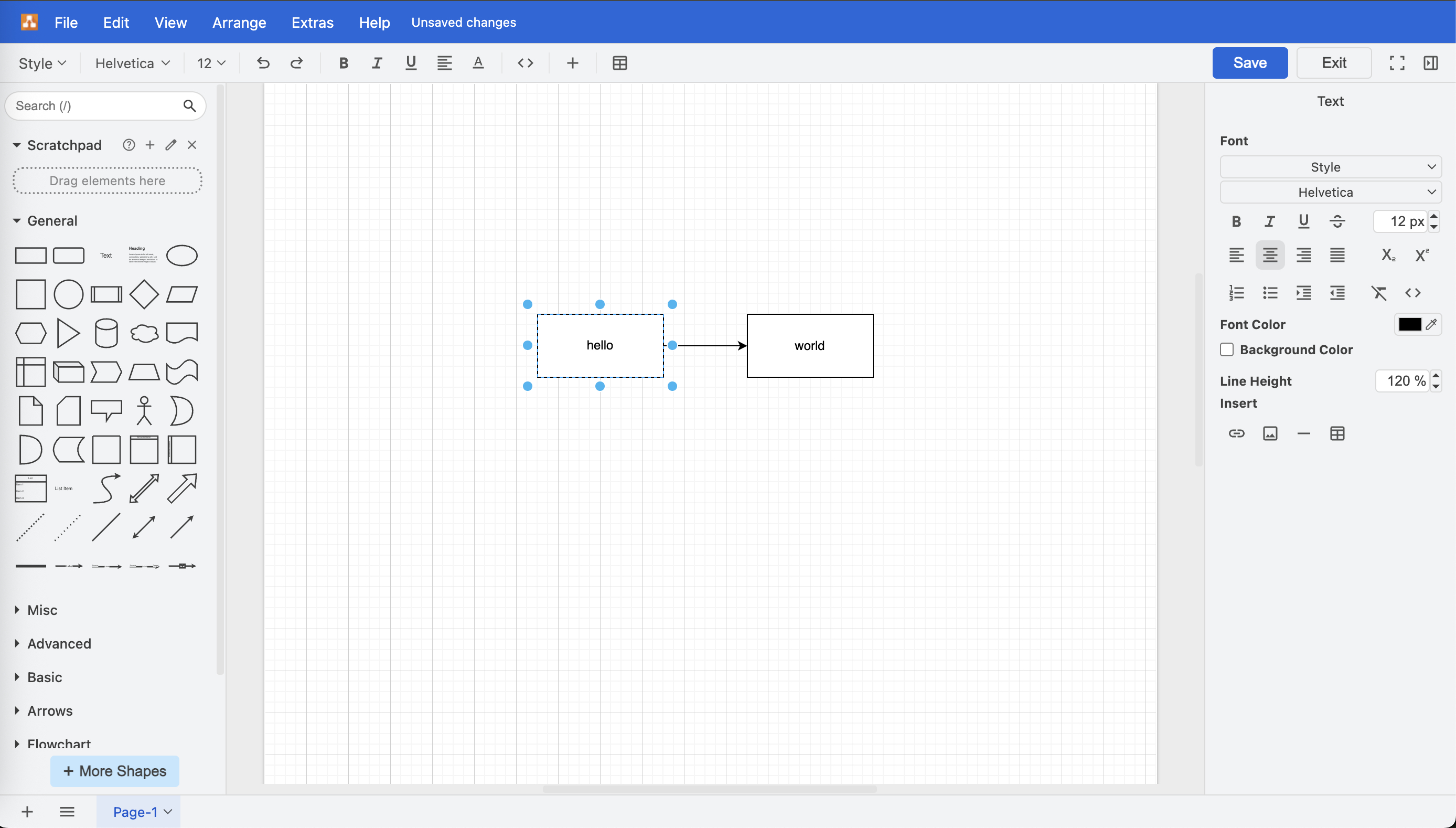The image size is (1456, 828).
Task: Open the Page-1 tab
Action: tap(135, 812)
